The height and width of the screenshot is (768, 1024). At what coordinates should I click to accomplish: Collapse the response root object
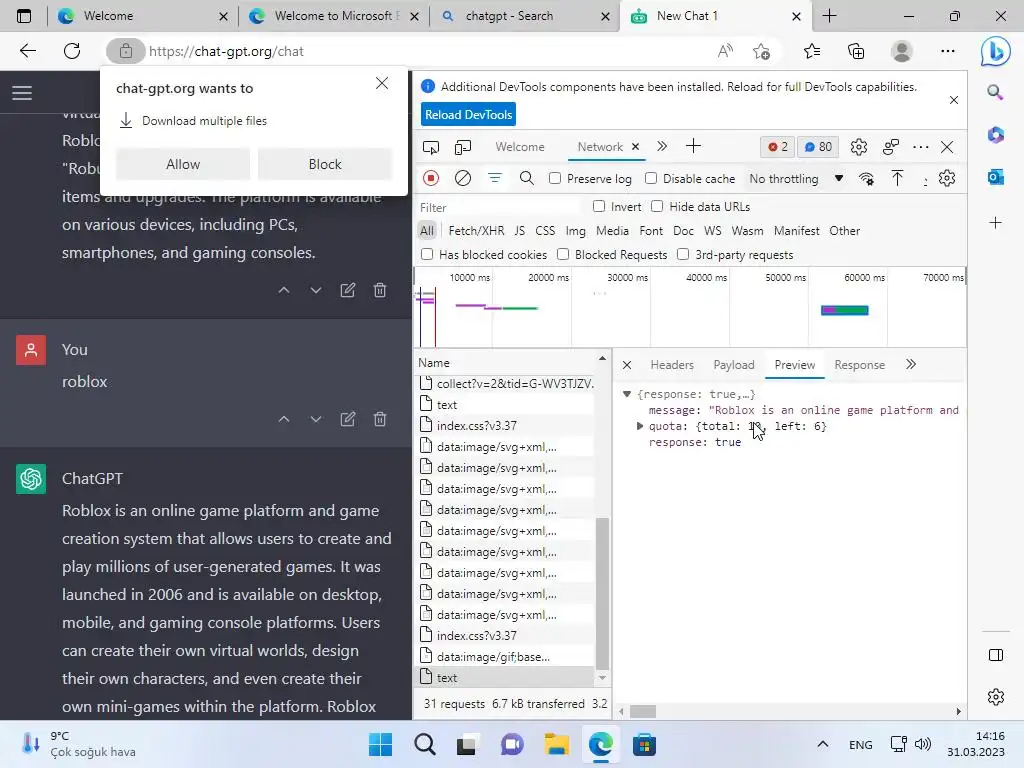click(627, 394)
